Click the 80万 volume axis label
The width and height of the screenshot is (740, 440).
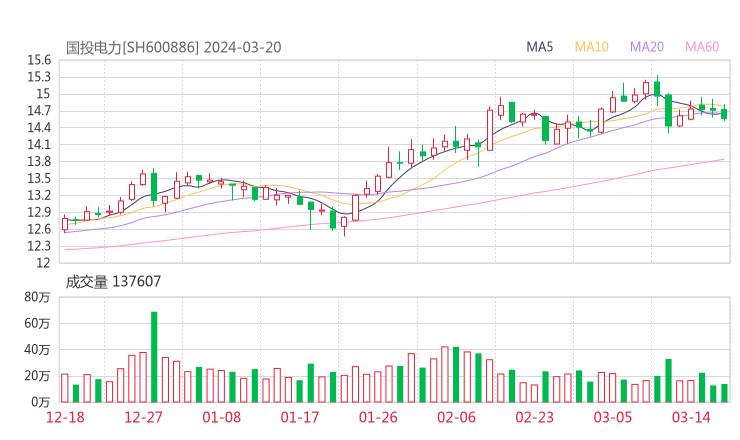click(x=37, y=297)
